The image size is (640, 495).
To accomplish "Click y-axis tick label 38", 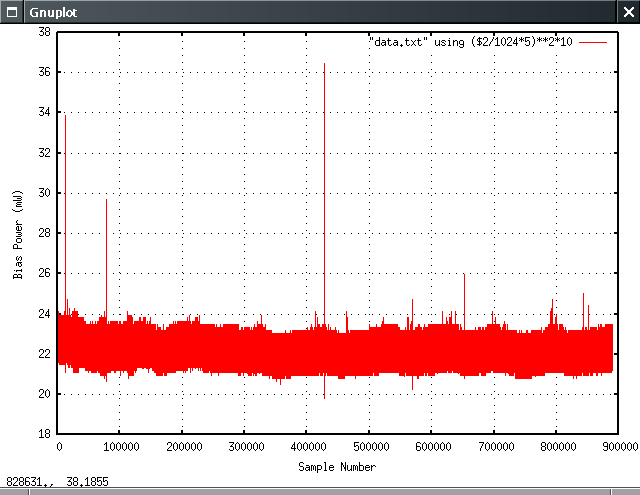I will [x=44, y=32].
